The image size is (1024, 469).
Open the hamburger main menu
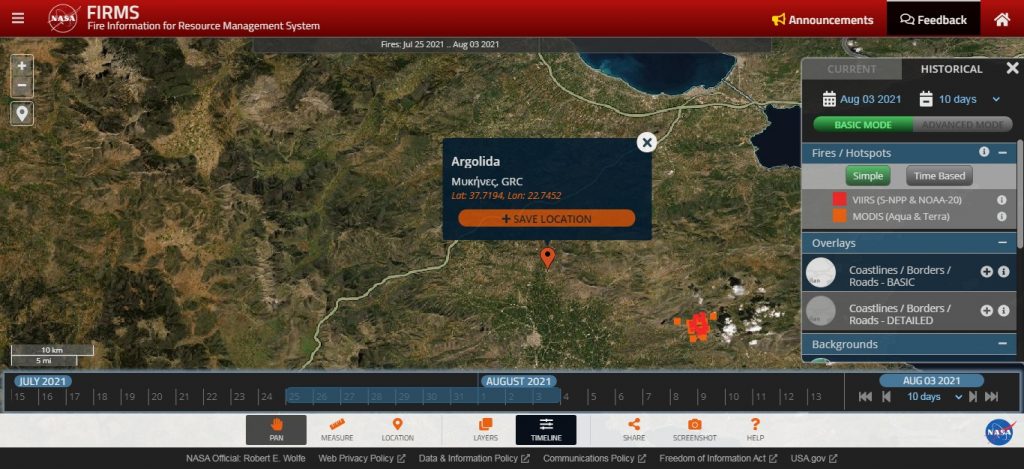tap(18, 18)
